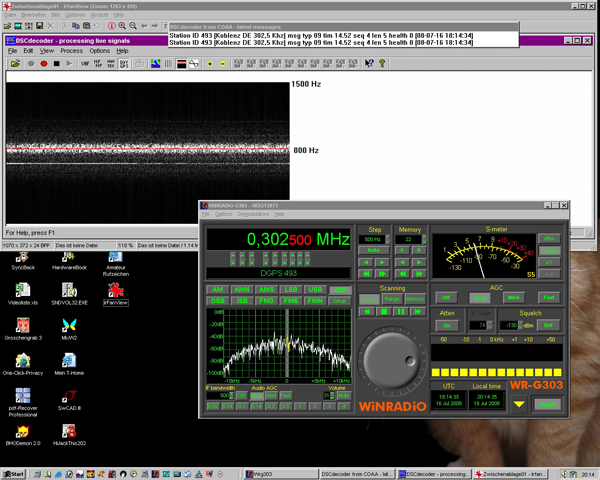
Task: Click WinRadio tuning knob
Action: 392,361
